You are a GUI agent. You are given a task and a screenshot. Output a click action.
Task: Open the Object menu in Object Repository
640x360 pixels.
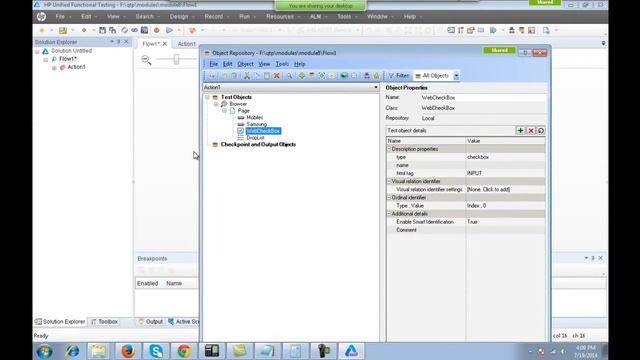click(245, 64)
